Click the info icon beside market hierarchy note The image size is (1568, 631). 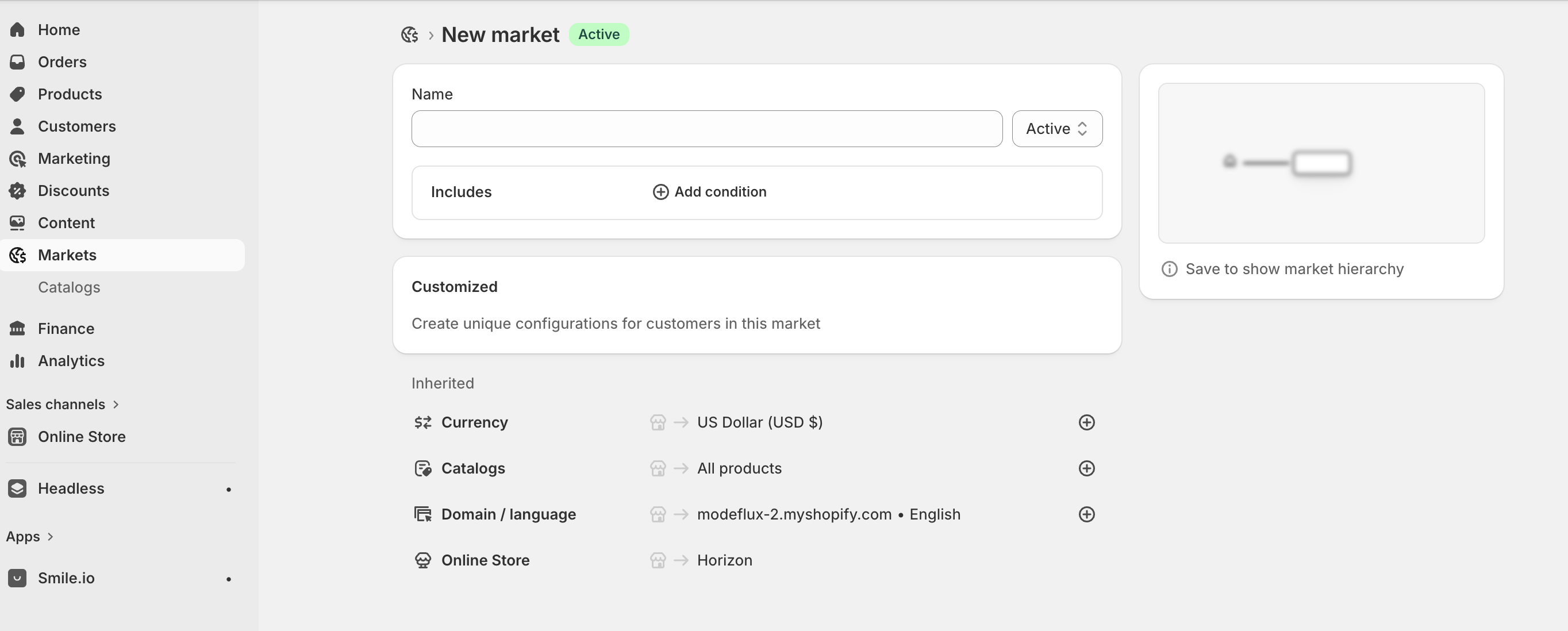pos(1169,269)
